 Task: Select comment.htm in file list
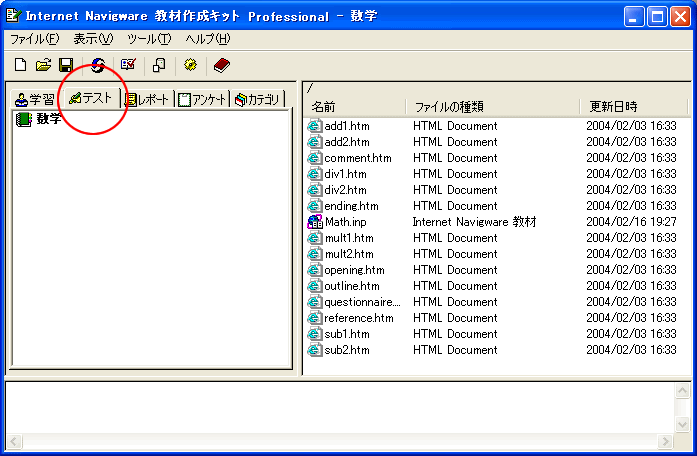point(358,158)
